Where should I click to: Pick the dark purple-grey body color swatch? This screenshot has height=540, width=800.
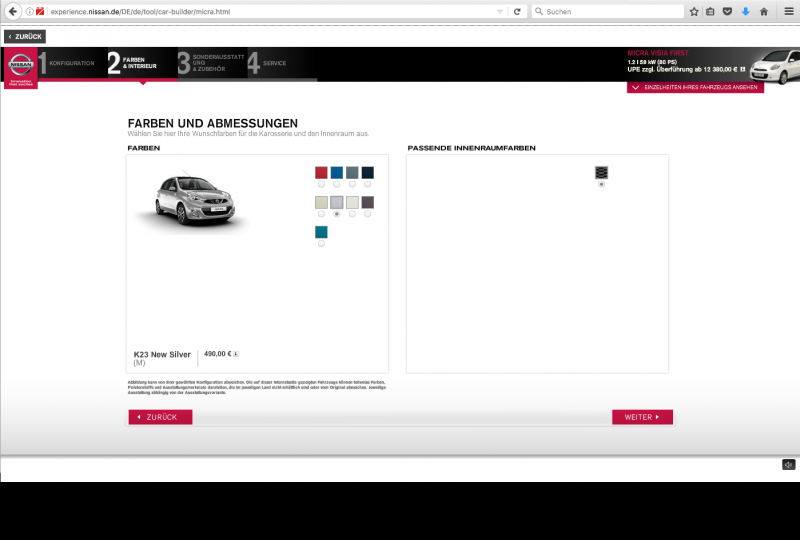click(367, 202)
